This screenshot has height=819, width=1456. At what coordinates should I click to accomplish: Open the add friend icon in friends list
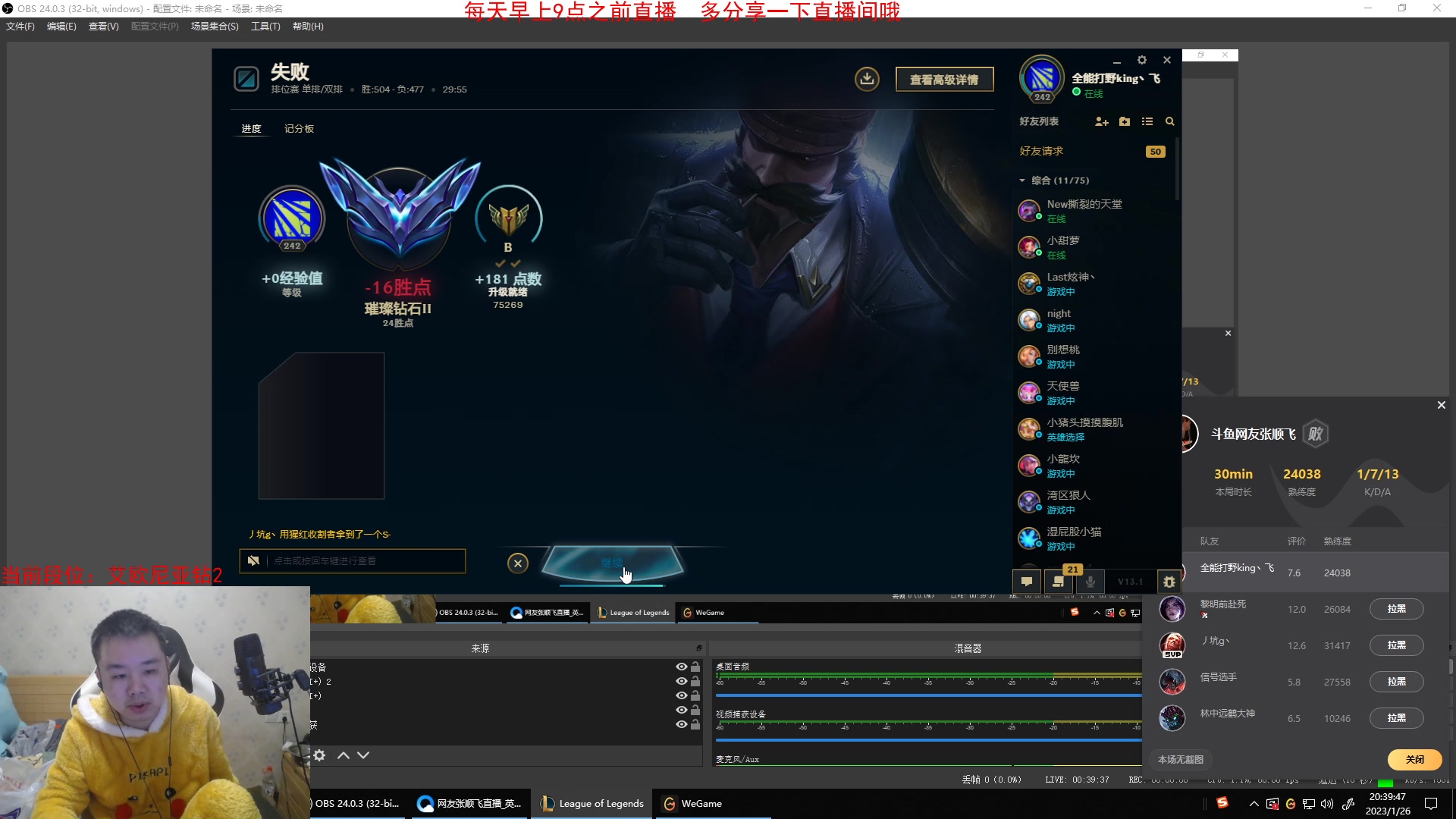pos(1102,122)
